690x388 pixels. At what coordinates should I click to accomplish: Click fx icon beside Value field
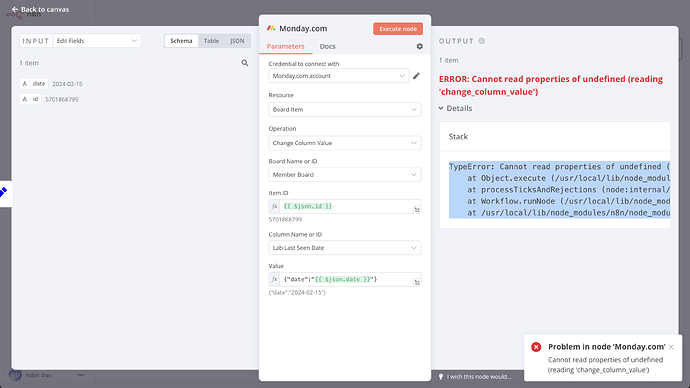click(274, 279)
